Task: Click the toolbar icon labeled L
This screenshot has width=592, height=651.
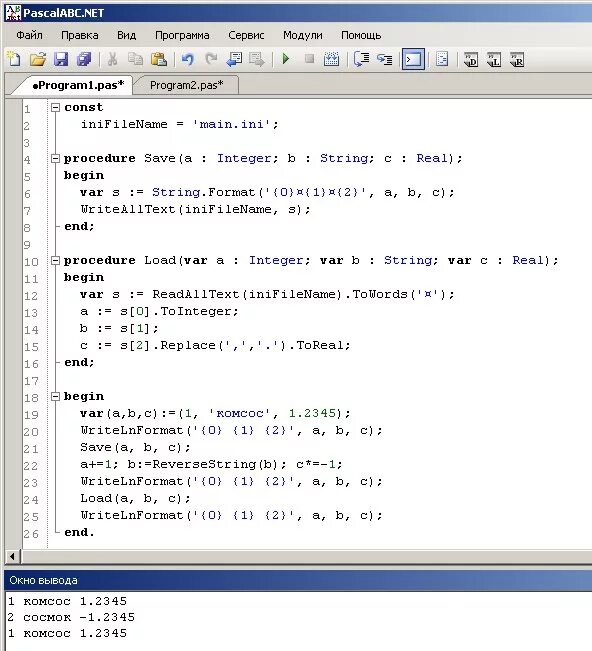Action: [x=494, y=59]
